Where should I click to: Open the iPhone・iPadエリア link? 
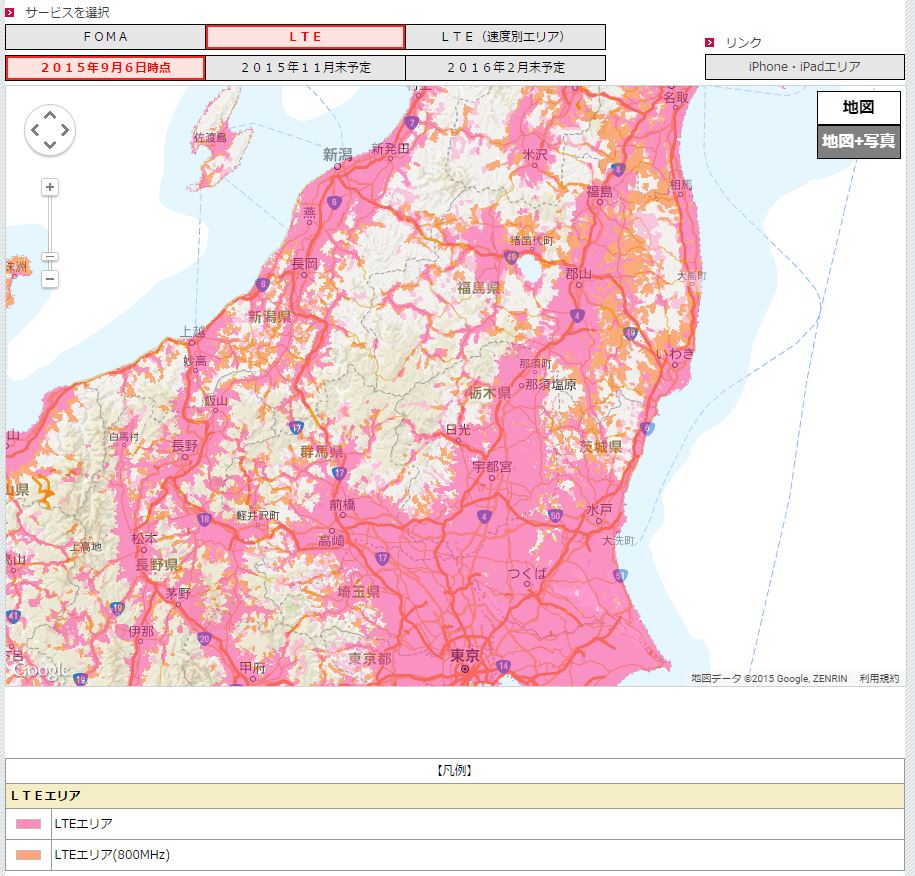[805, 67]
